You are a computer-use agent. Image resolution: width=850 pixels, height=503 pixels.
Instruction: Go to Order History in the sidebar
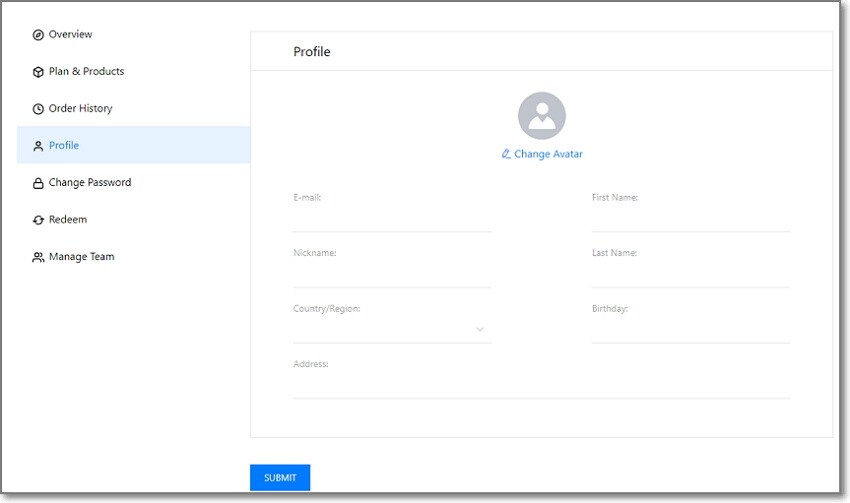click(80, 109)
